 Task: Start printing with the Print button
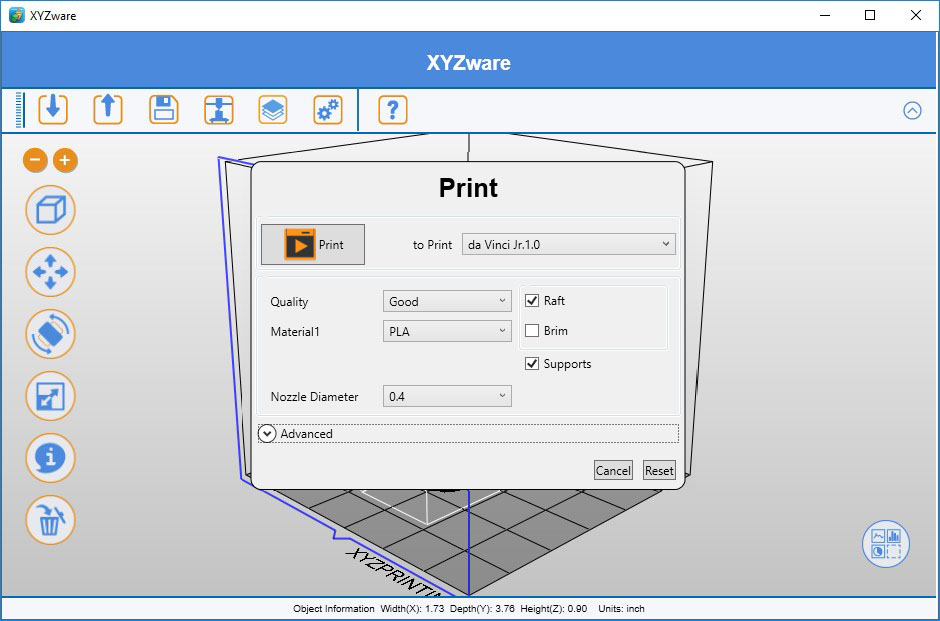(x=312, y=245)
